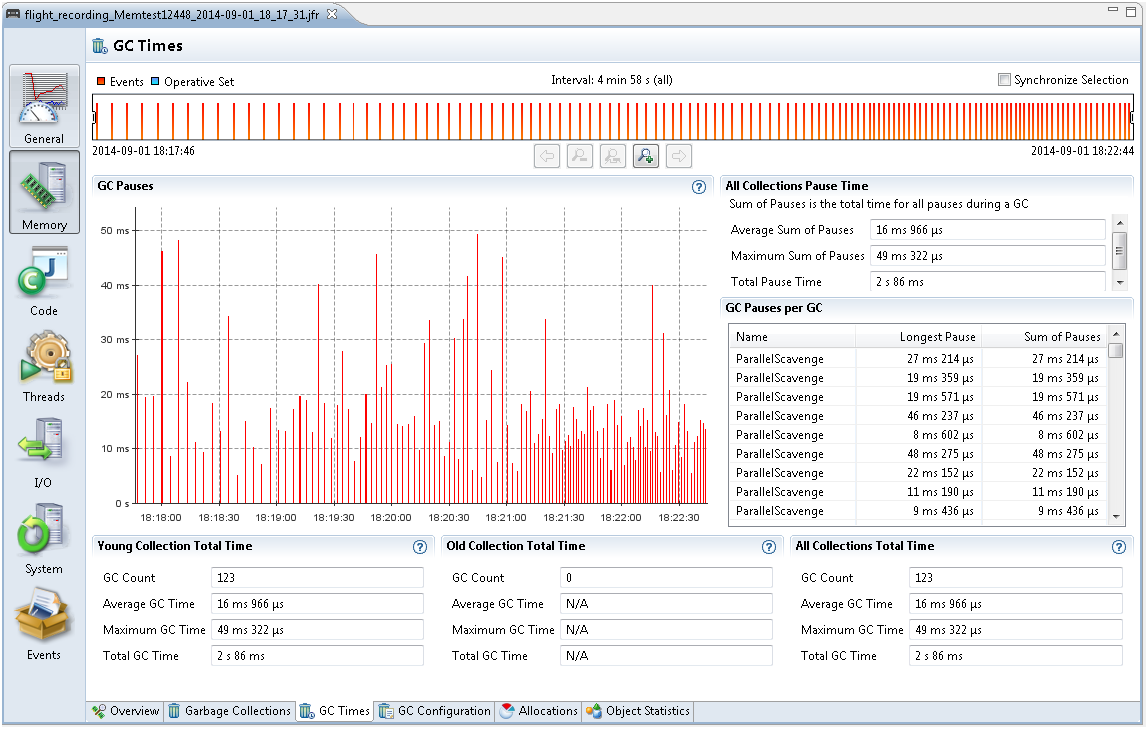Viewport: 1148px width, 729px height.
Task: Click the Maximum Sum of Pauses field
Action: (987, 256)
